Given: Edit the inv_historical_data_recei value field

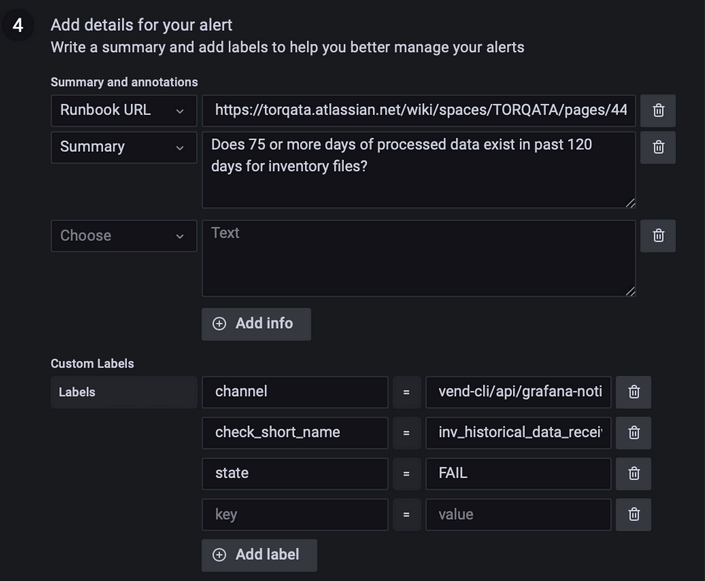Looking at the screenshot, I should click(518, 433).
